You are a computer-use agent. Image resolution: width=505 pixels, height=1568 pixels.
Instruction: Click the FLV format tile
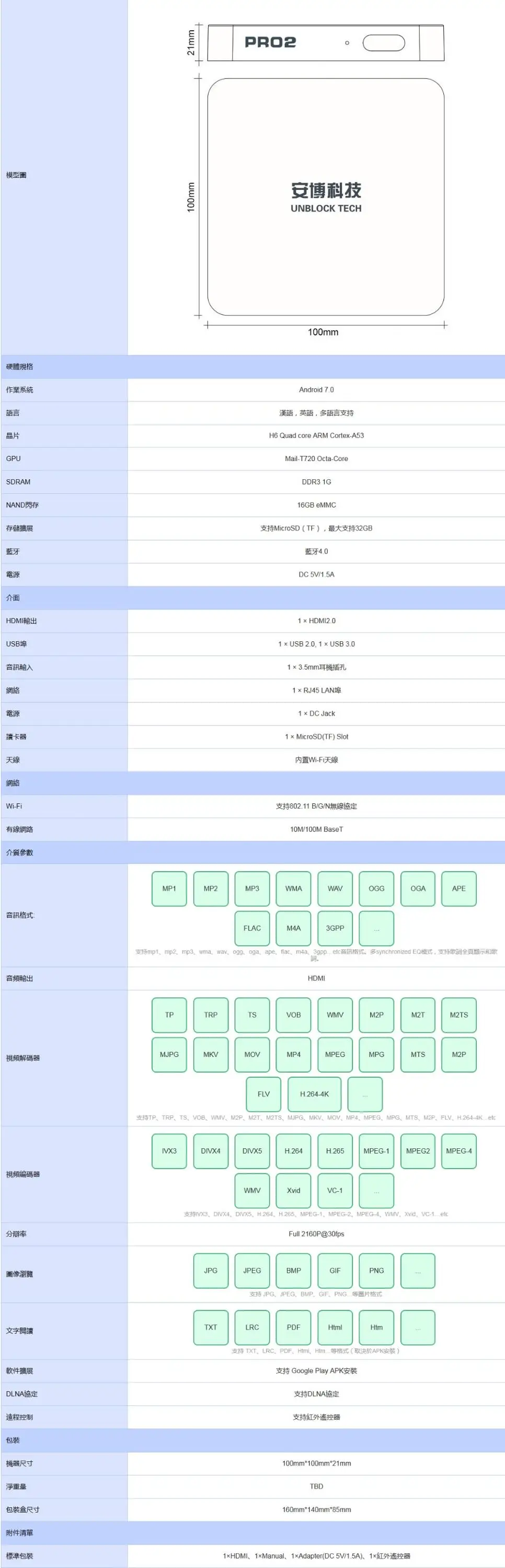tap(263, 1094)
